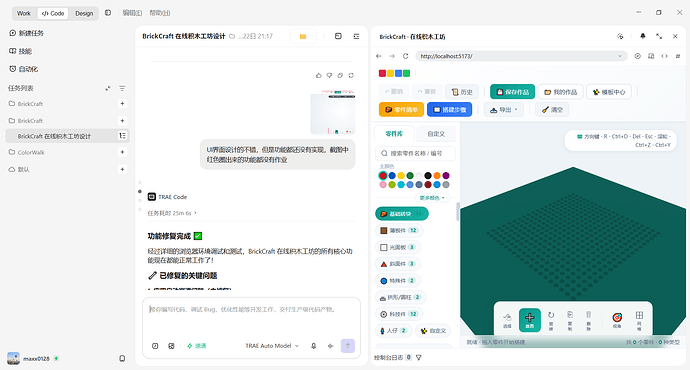Image resolution: width=690 pixels, height=370 pixels.
Task: Select the Code mode tab
Action: [53, 13]
